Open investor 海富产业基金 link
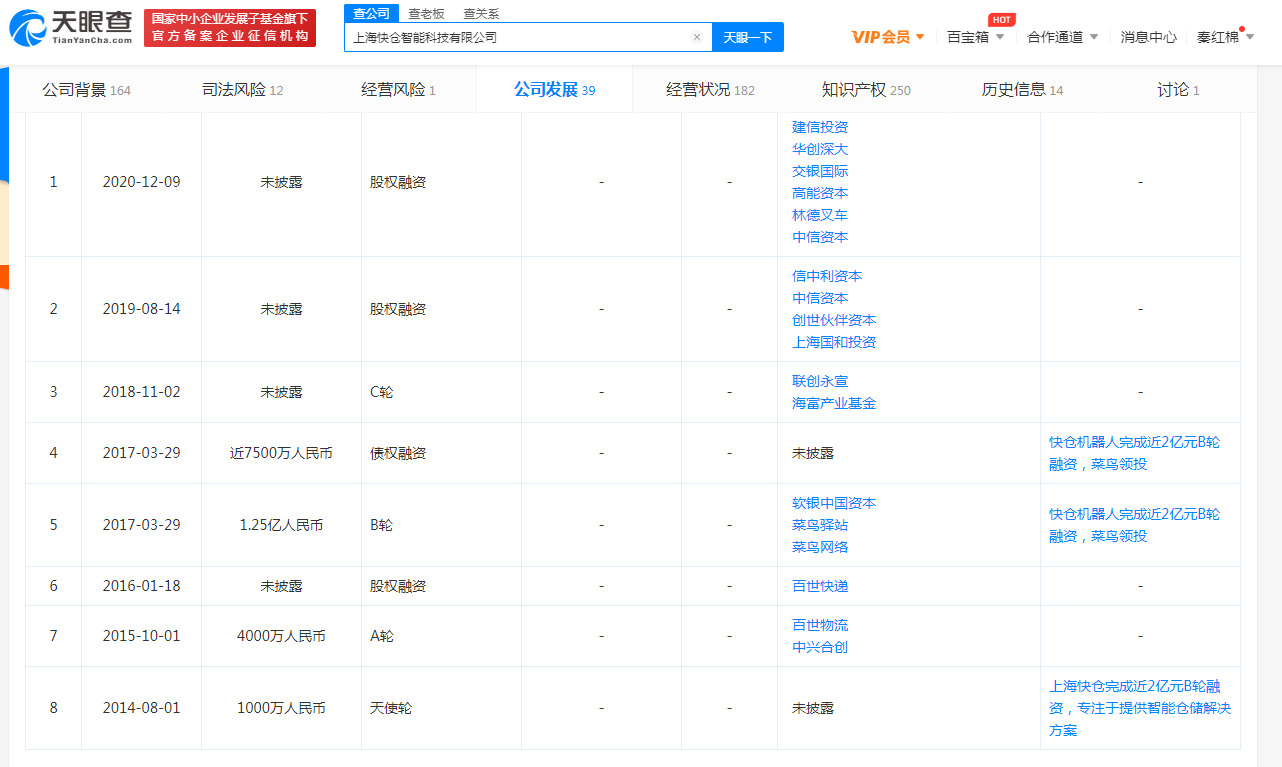Image resolution: width=1282 pixels, height=767 pixels. pyautogui.click(x=834, y=403)
